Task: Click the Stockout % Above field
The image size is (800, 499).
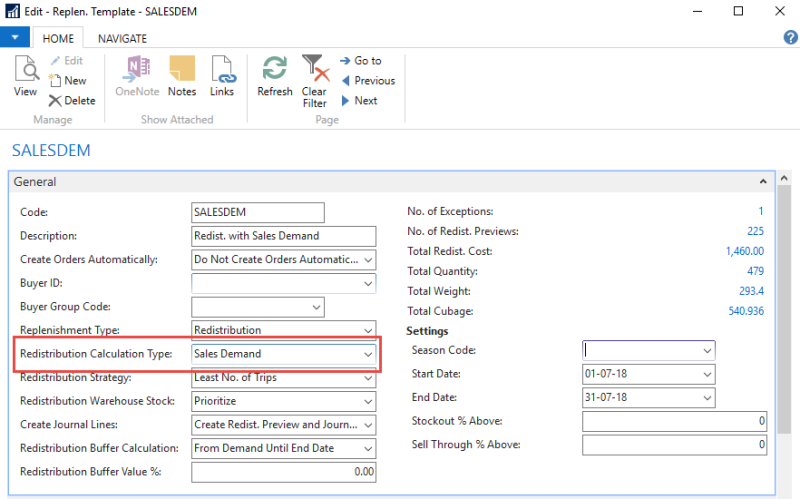Action: 674,421
